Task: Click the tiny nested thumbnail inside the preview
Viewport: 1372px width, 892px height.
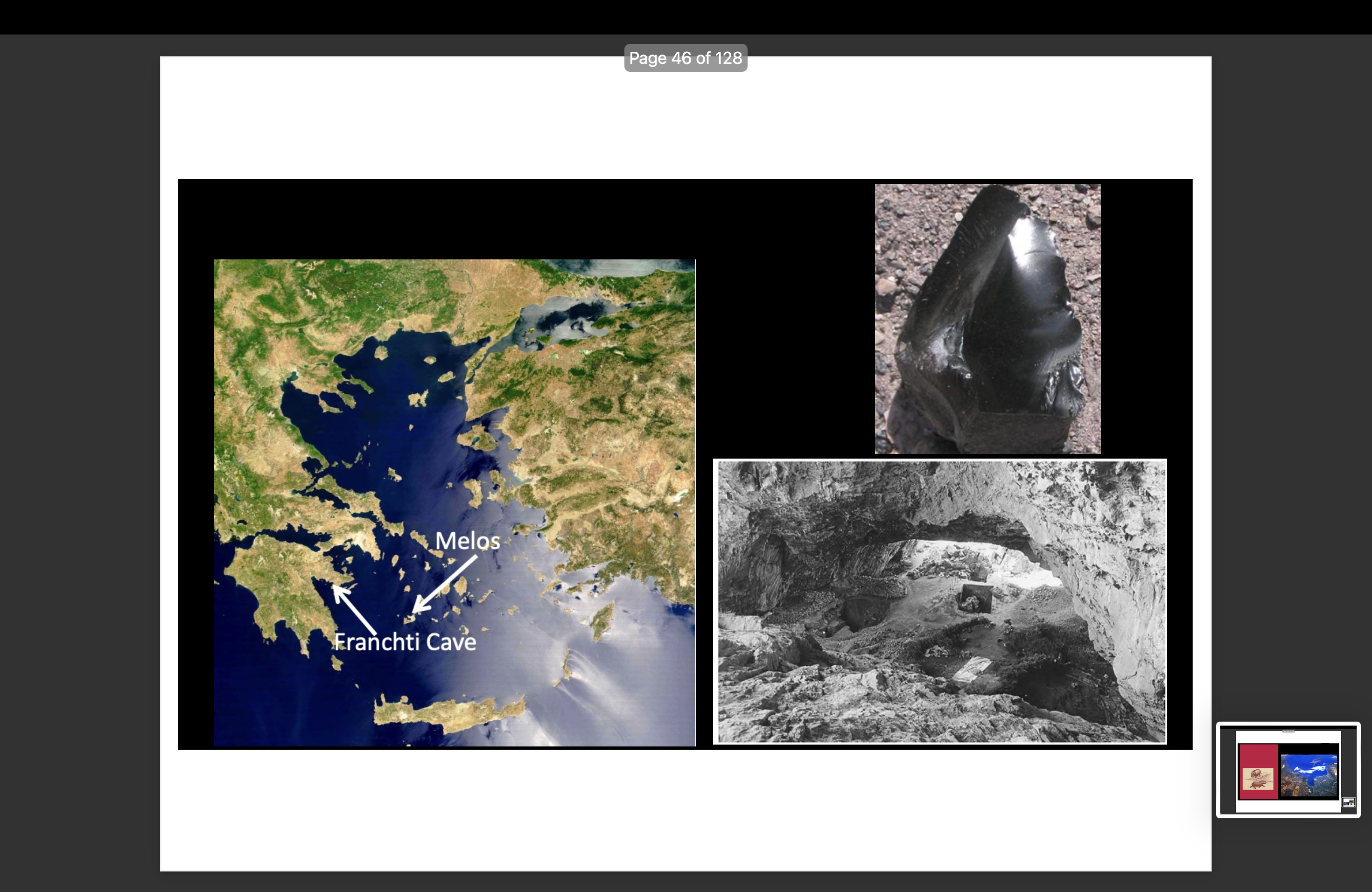Action: tap(1348, 802)
